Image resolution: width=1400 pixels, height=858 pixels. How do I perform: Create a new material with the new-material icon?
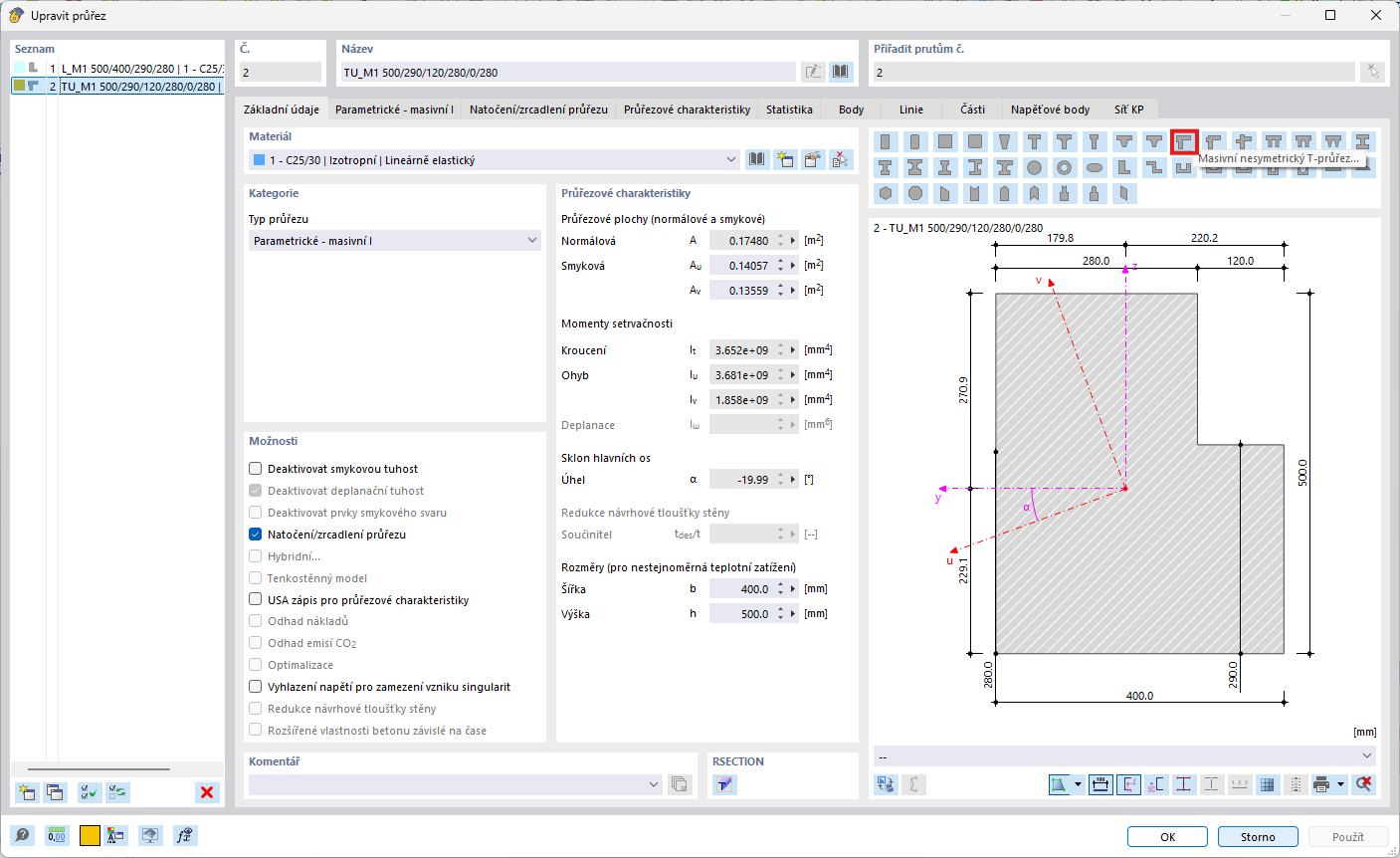tap(785, 159)
